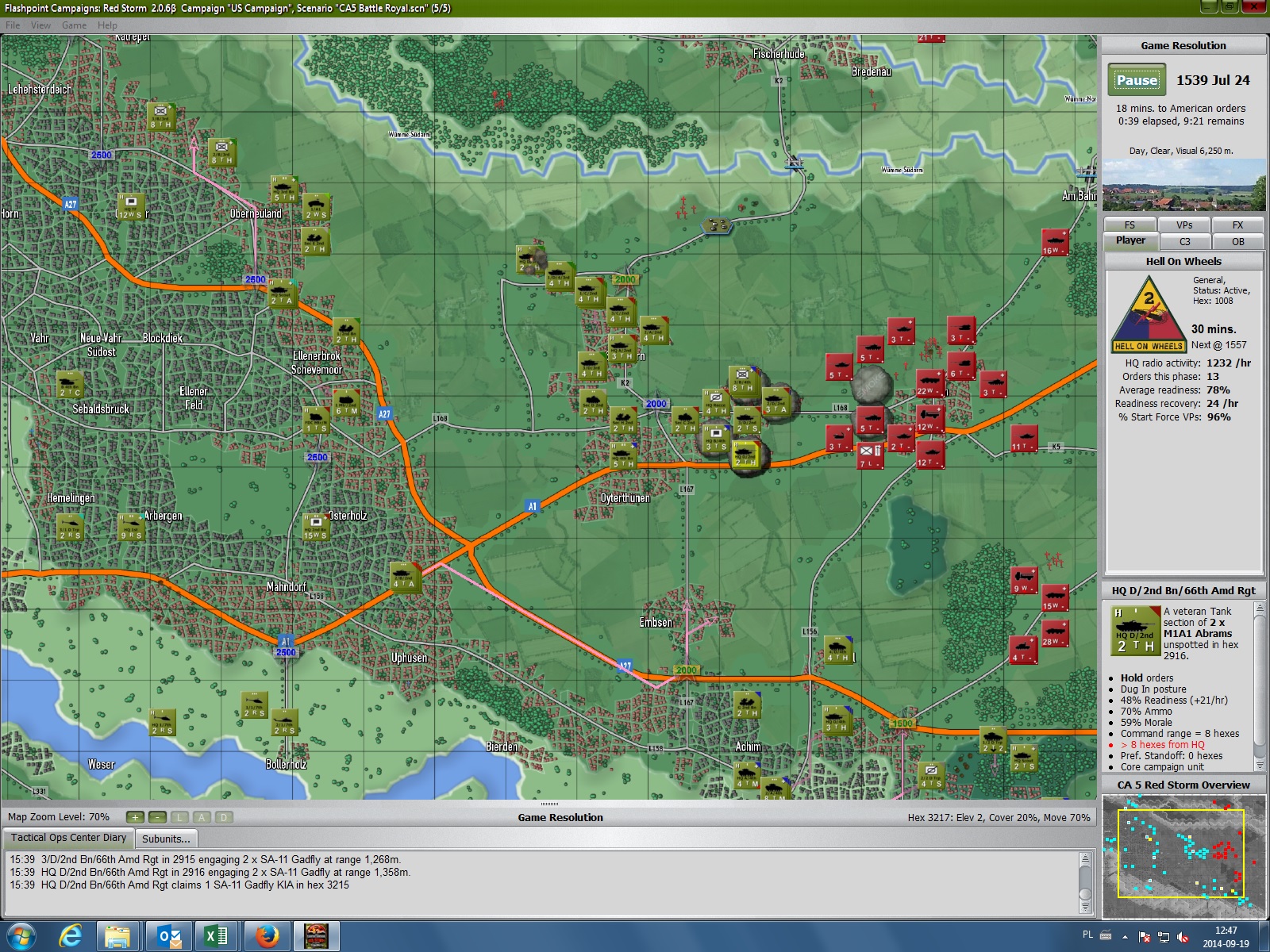The image size is (1270, 952).
Task: Toggle the L map overlay button
Action: pyautogui.click(x=179, y=817)
